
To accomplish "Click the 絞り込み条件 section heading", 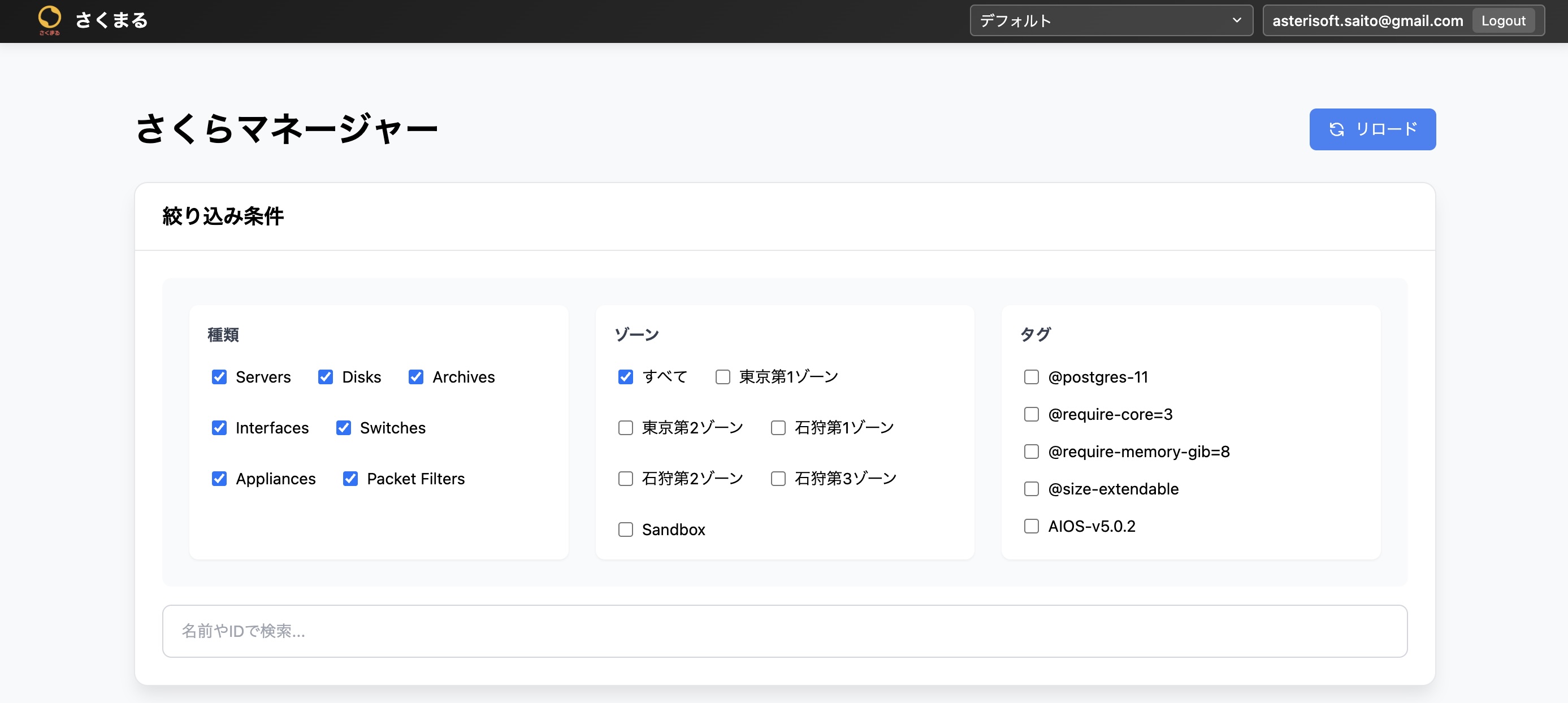I will 223,216.
